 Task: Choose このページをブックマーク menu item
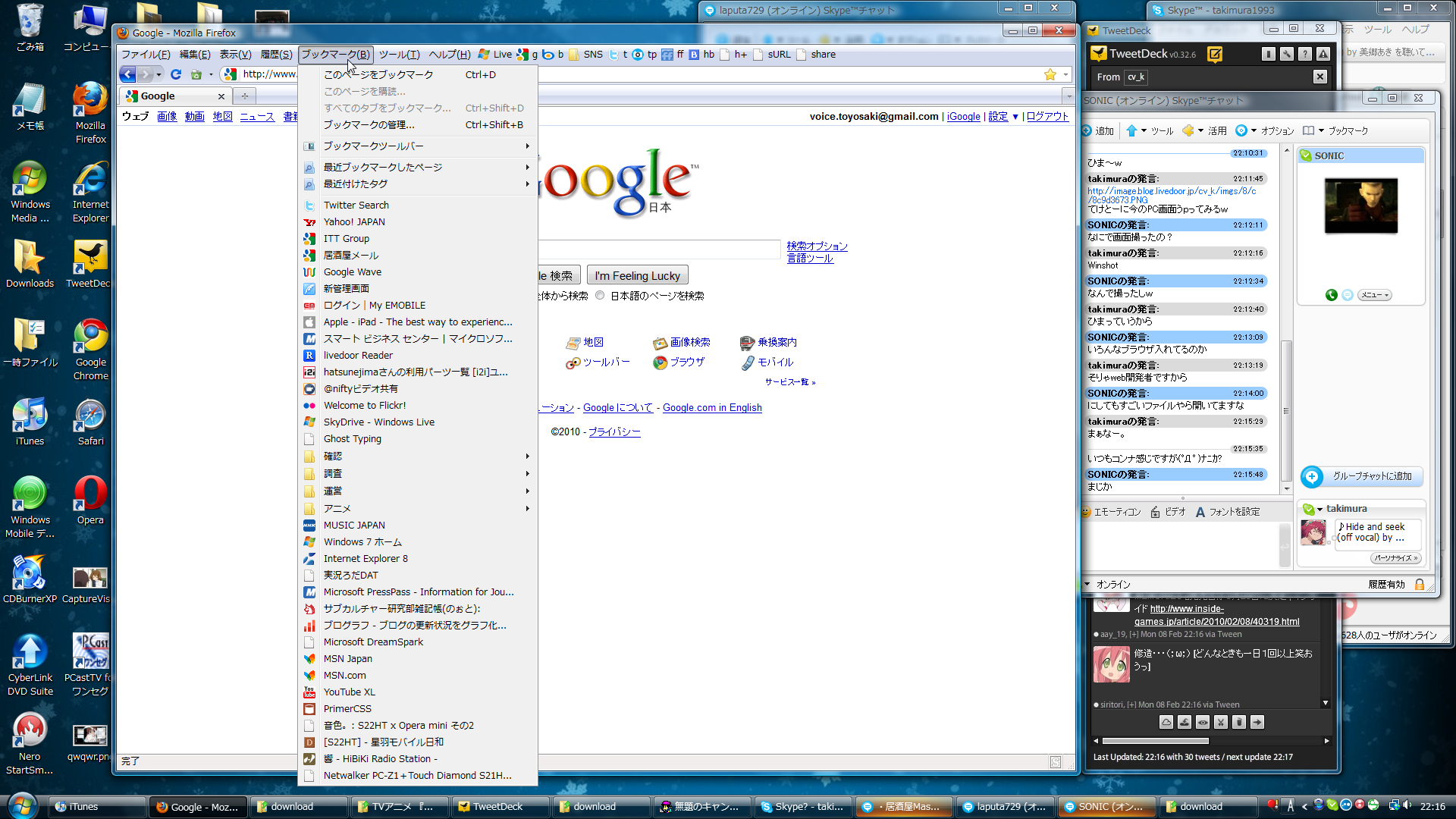pyautogui.click(x=418, y=75)
